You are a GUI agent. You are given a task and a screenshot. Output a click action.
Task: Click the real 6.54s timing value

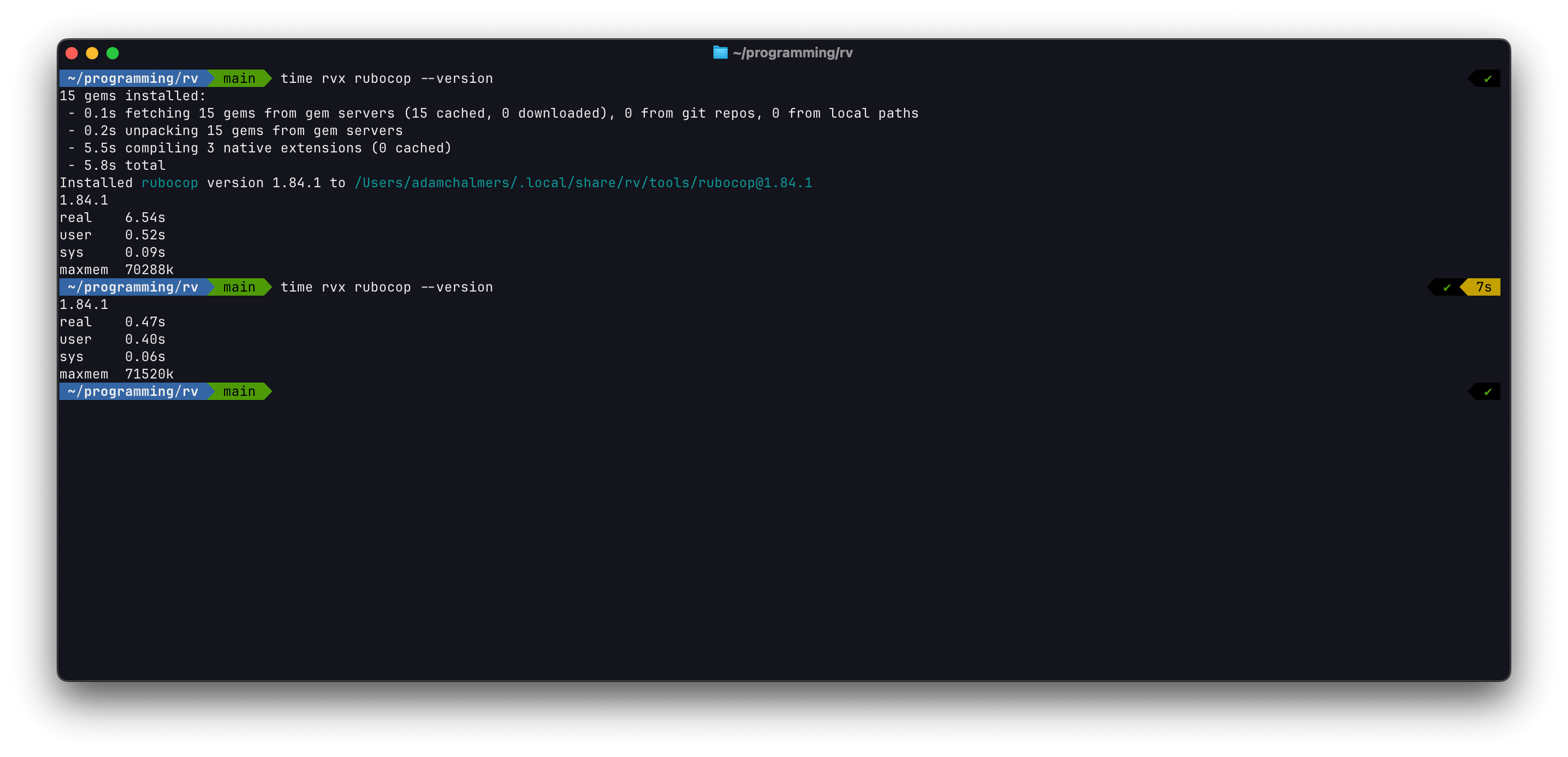pos(145,218)
